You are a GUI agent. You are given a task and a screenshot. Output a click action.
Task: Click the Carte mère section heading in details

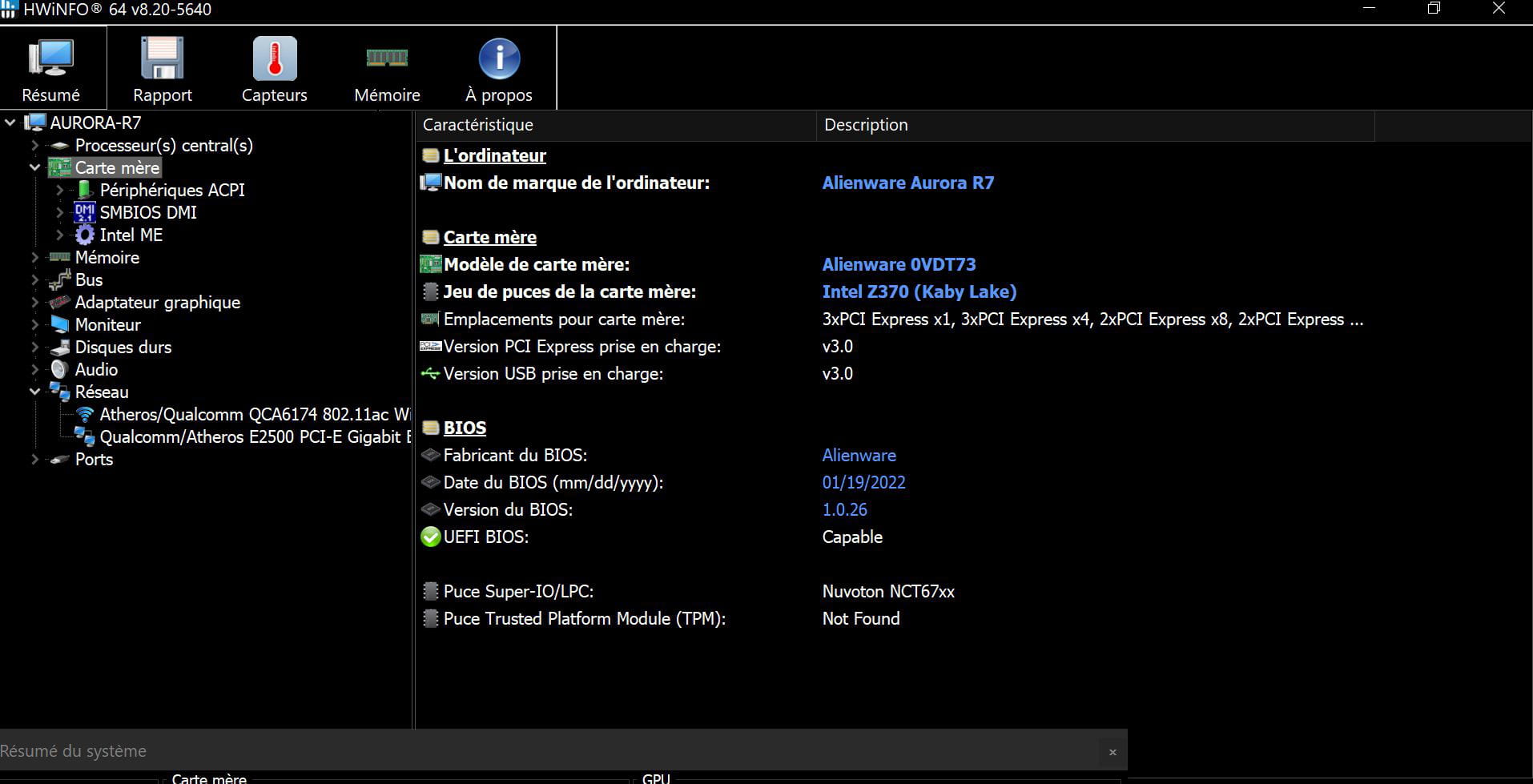click(490, 237)
